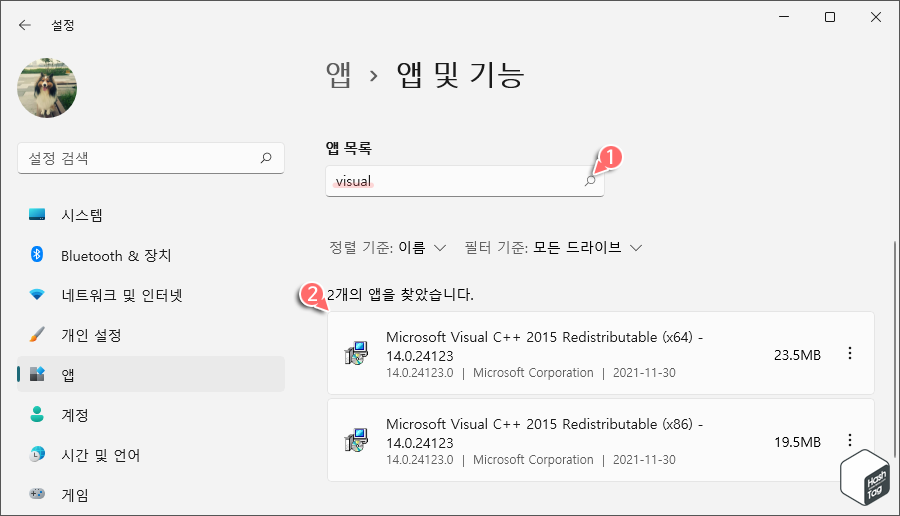Select Microsoft Visual C++ 2015 Redistributable (x86) entry
This screenshot has width=900, height=516.
(x=600, y=440)
